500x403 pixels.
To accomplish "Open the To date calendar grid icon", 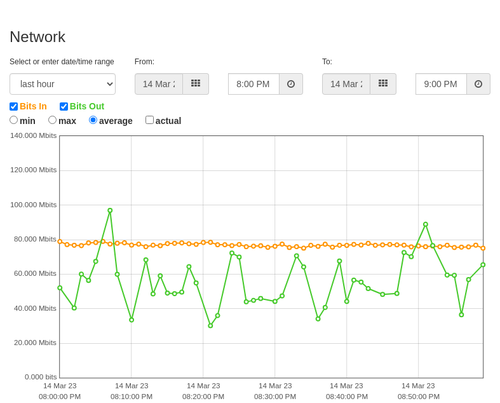I will tap(383, 84).
